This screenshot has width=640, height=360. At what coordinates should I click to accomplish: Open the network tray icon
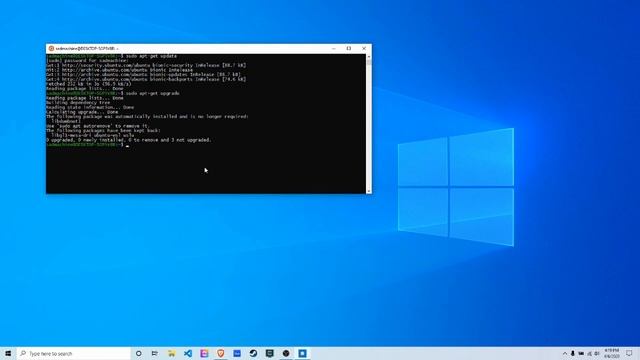pyautogui.click(x=589, y=353)
